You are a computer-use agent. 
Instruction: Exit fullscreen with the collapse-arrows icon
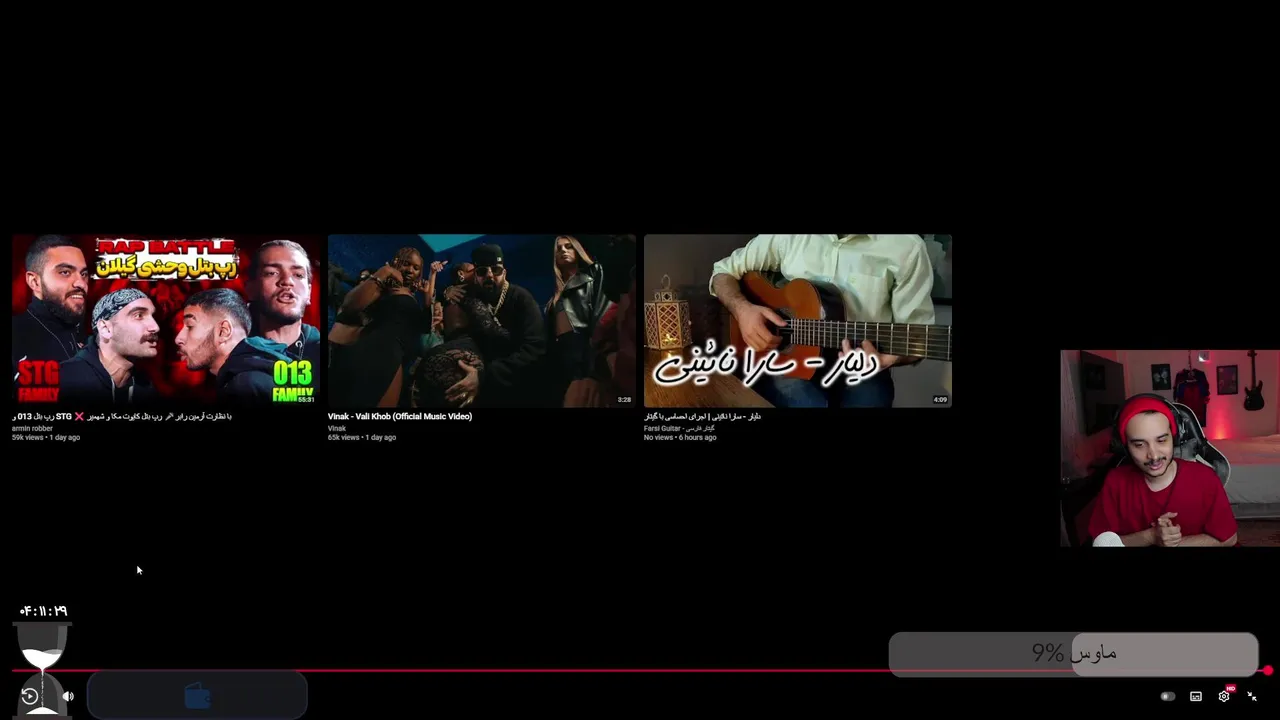pos(1252,696)
